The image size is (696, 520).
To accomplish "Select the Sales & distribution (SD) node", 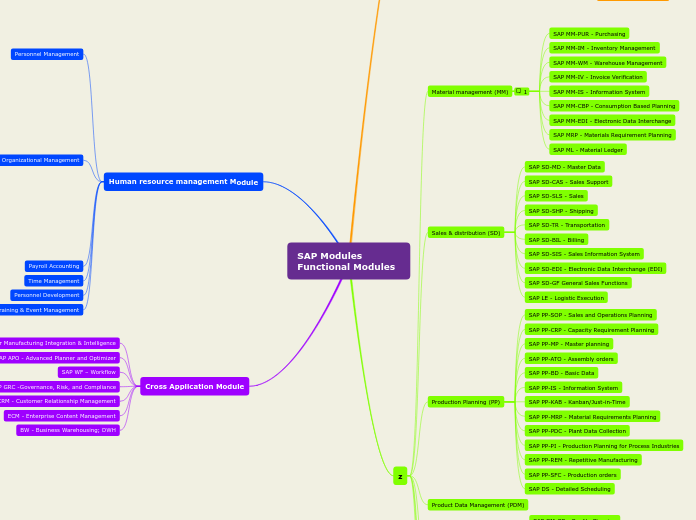I will (x=466, y=233).
